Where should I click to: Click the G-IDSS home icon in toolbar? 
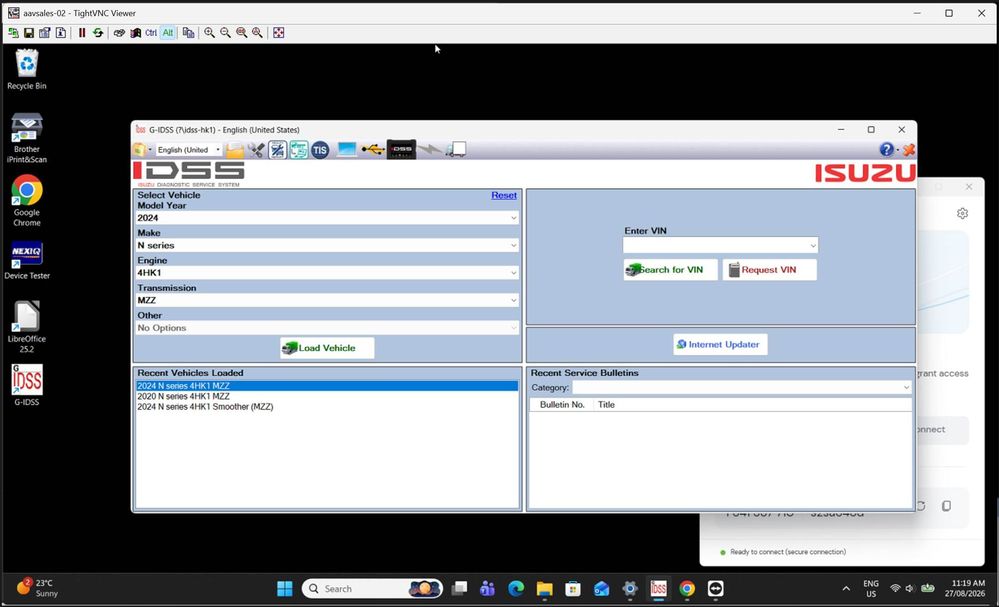coord(140,150)
